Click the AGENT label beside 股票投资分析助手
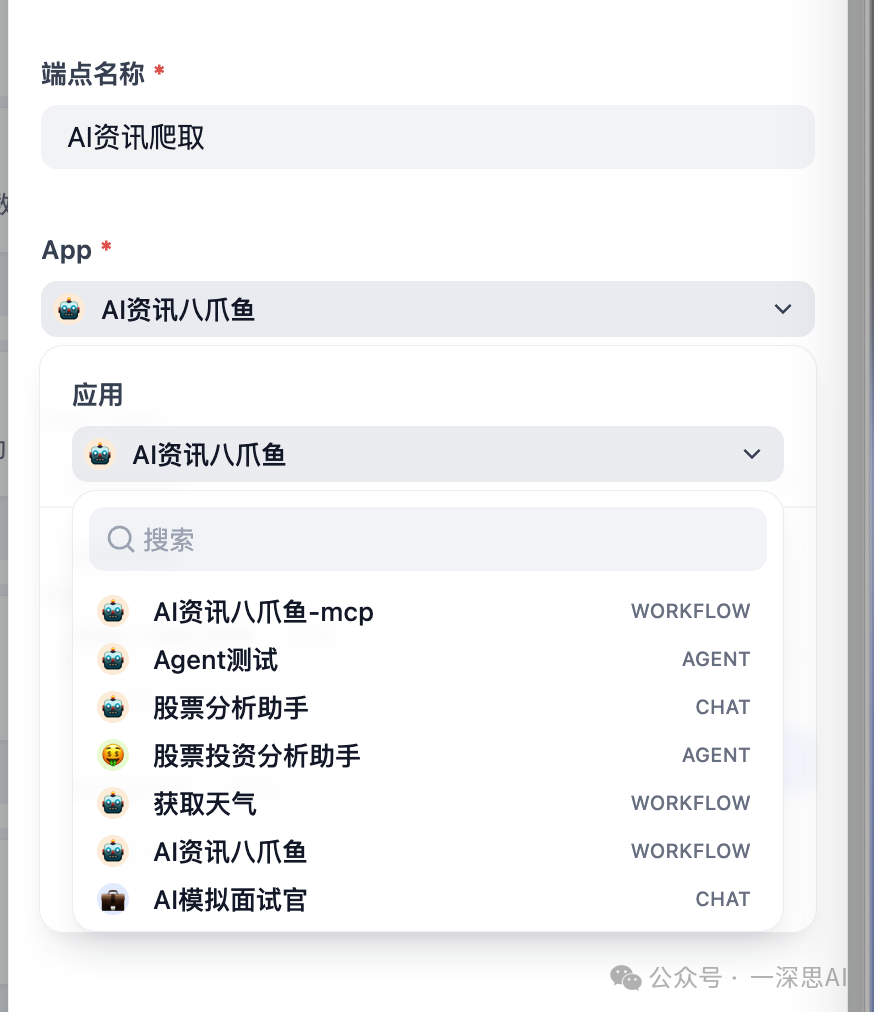874x1012 pixels. [x=716, y=754]
